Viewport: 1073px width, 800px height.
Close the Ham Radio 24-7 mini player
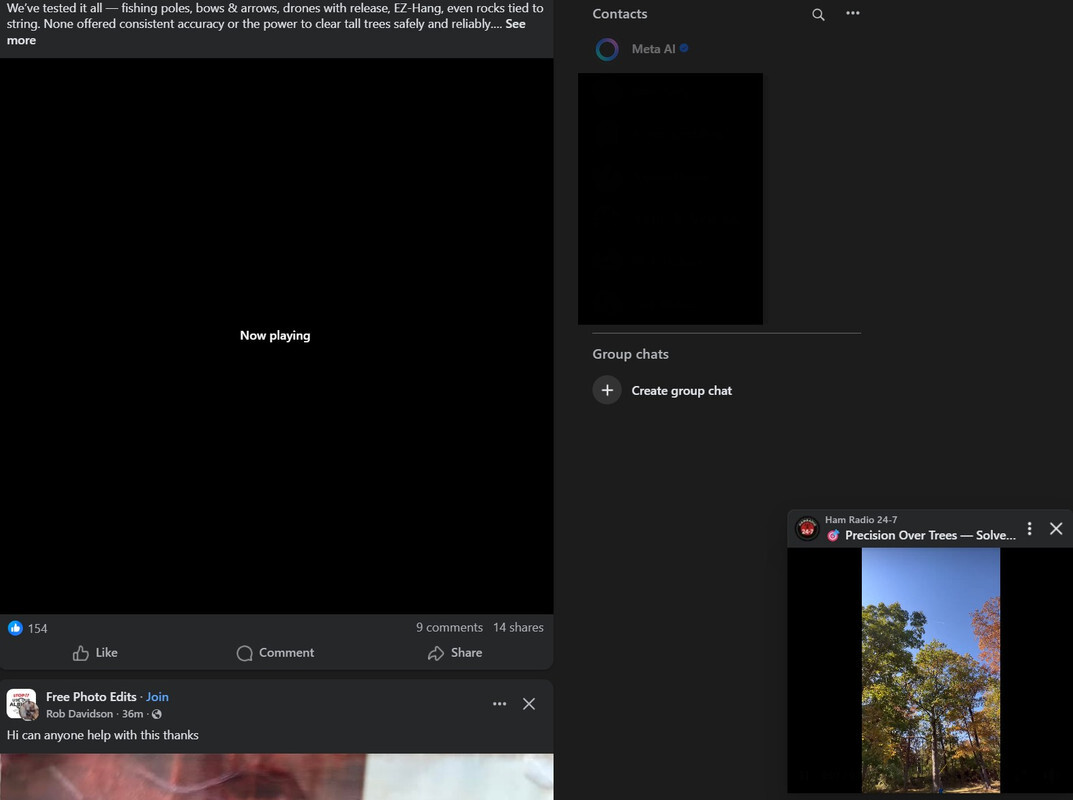1056,528
